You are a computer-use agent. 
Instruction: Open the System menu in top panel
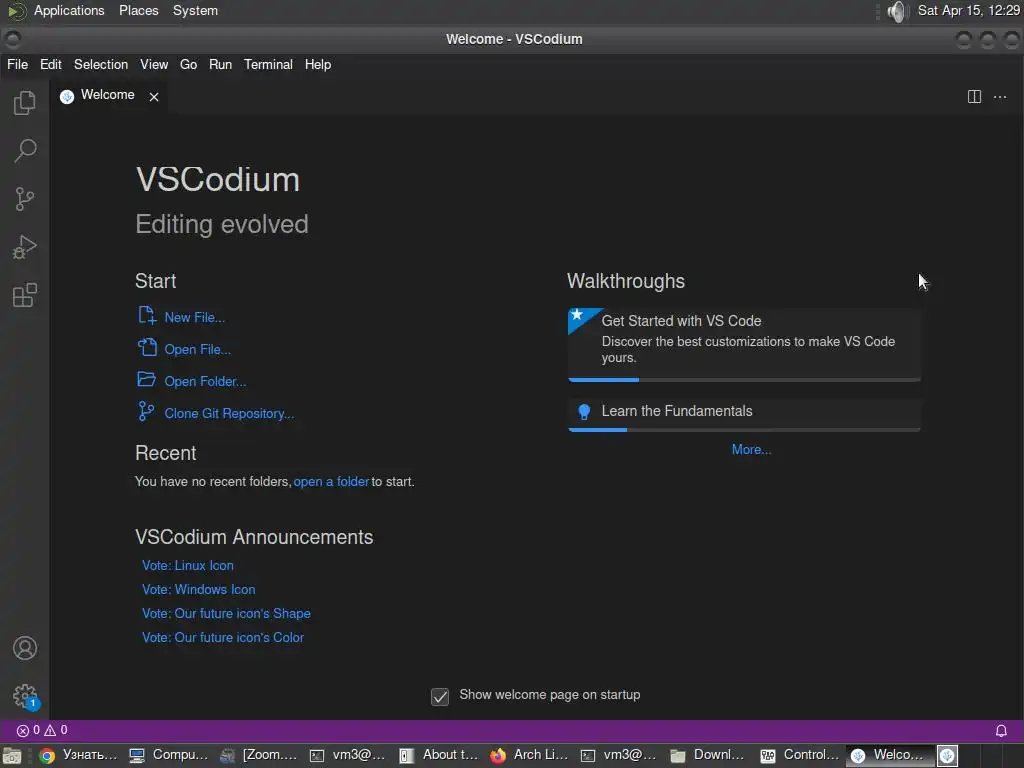click(x=195, y=10)
